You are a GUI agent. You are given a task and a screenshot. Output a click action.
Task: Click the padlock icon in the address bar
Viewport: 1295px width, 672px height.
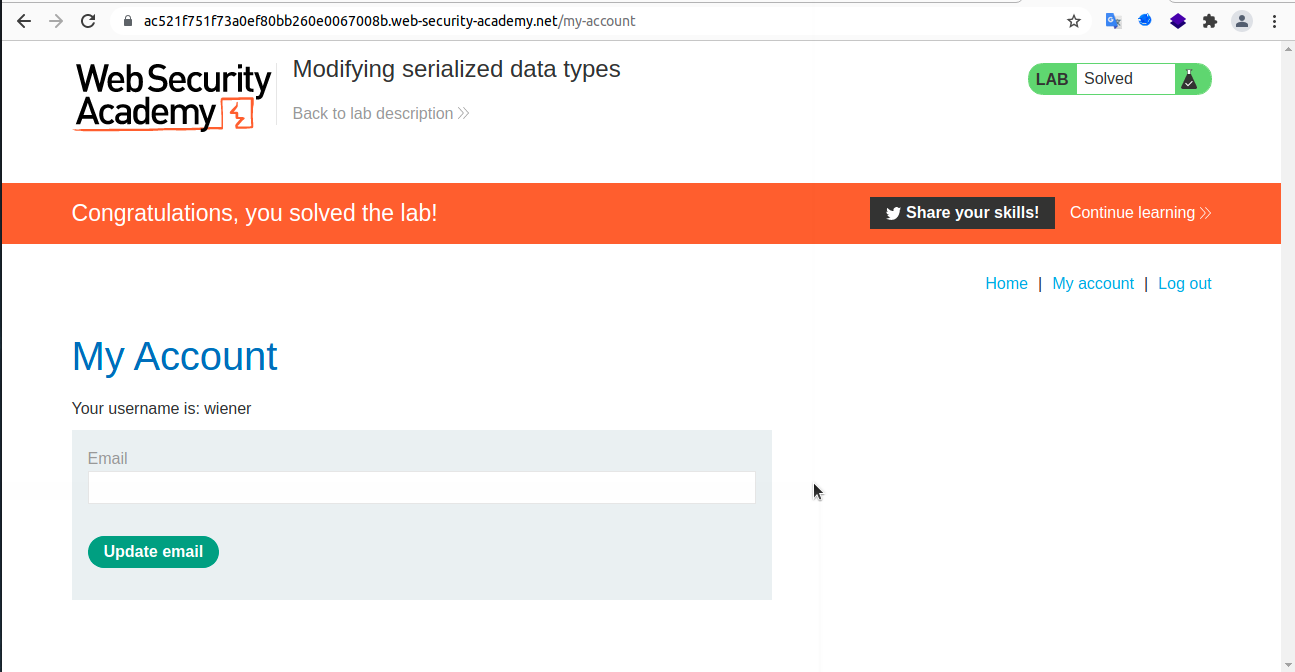(126, 20)
